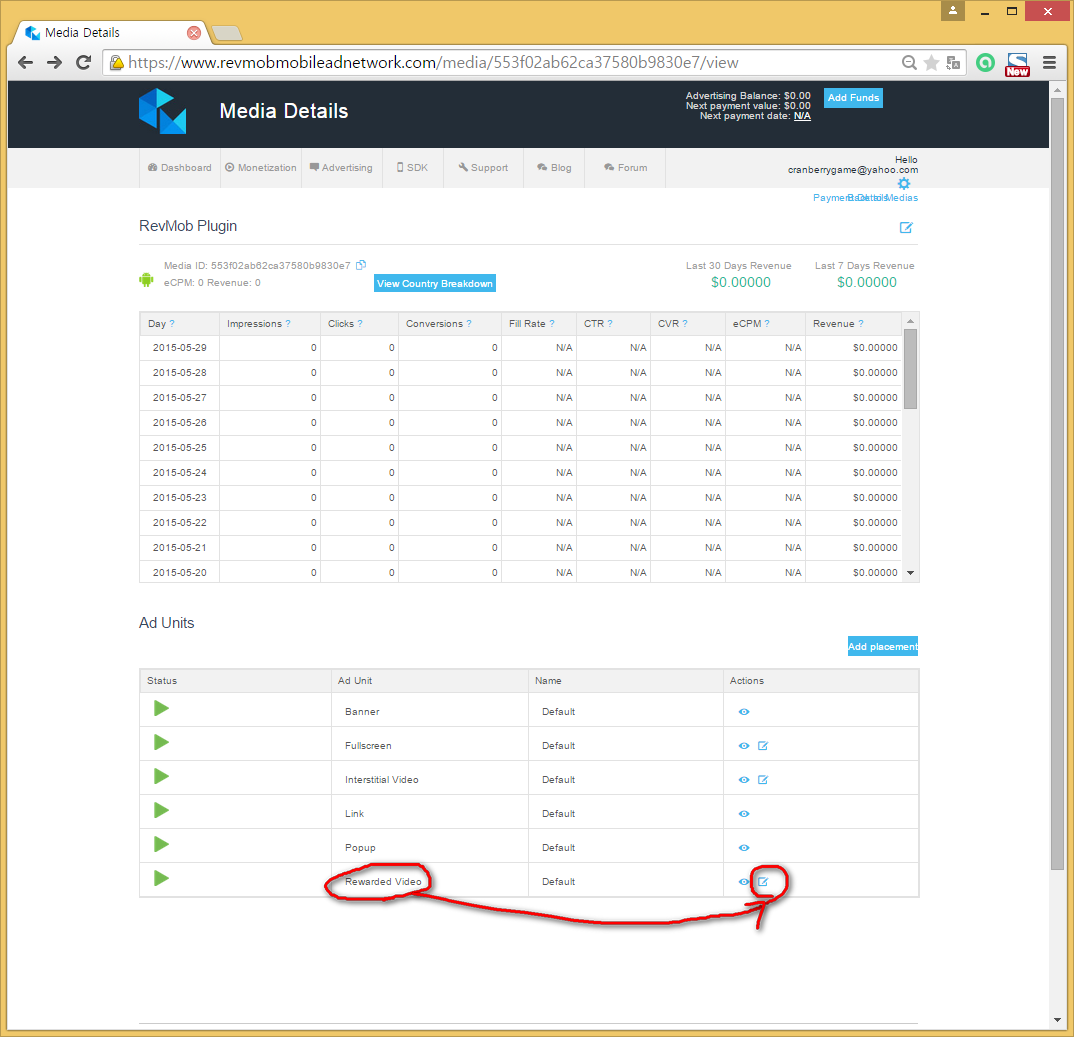Click the RevMob logo in the header
Screen dimensions: 1074x1037
click(162, 111)
